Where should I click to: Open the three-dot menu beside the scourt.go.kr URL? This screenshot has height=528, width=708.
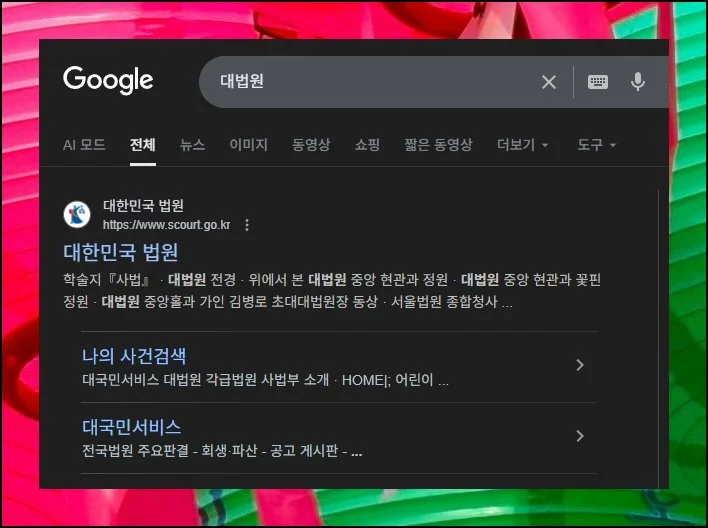(247, 225)
